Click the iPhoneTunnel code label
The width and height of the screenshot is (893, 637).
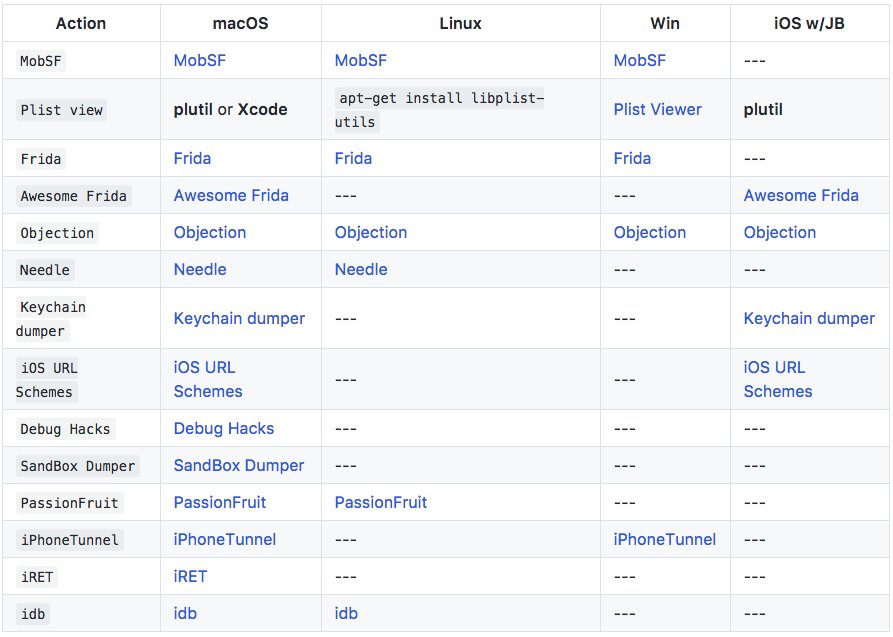tap(69, 540)
